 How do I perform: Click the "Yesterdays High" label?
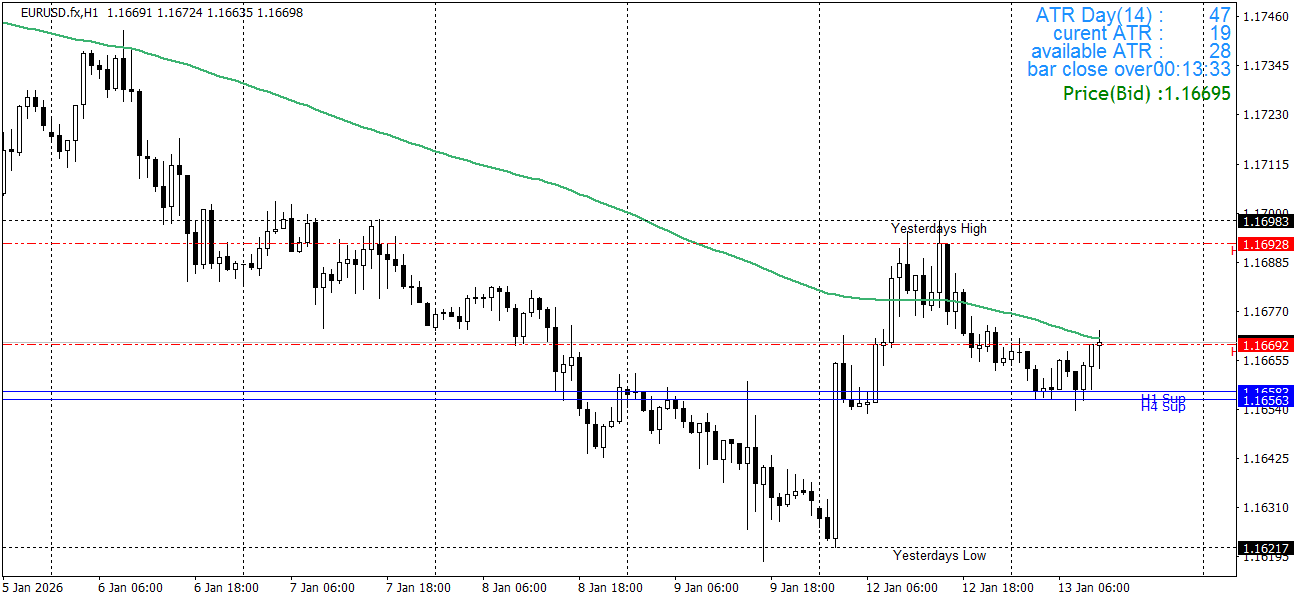pyautogui.click(x=939, y=228)
